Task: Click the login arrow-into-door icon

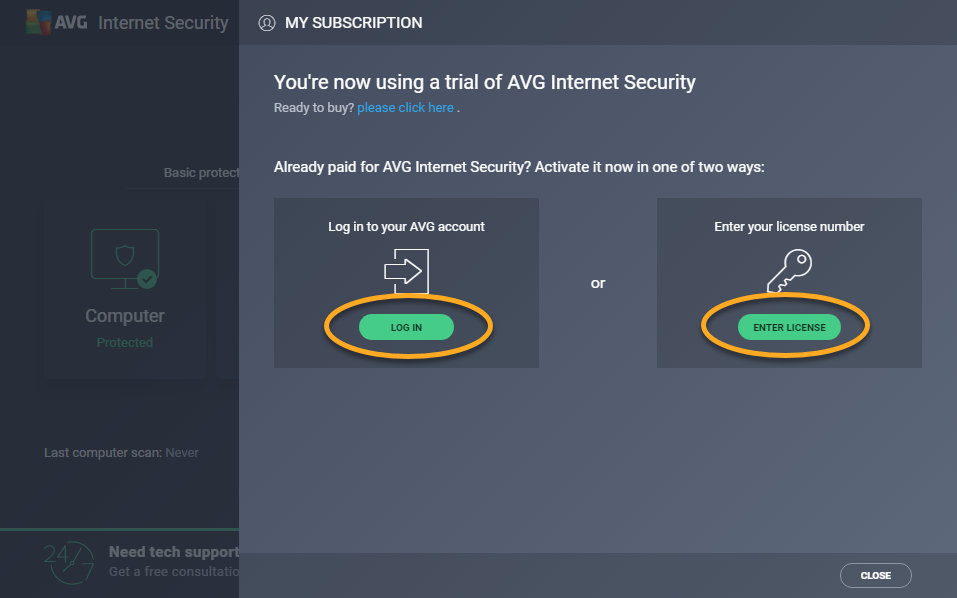Action: click(x=406, y=271)
